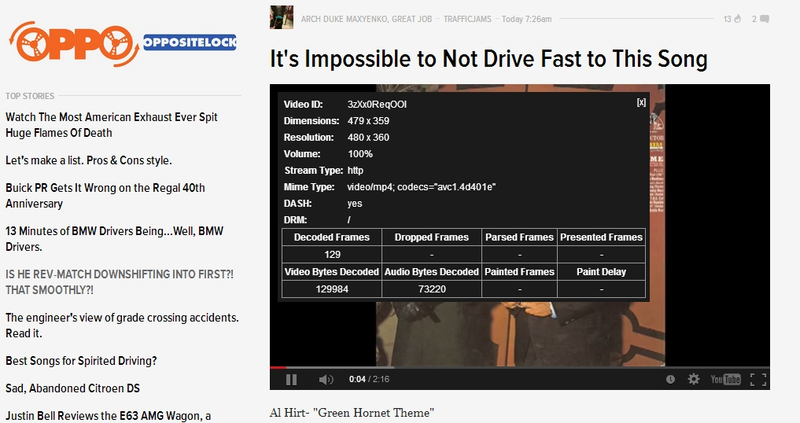Click the Mime Type value video/mp4
The width and height of the screenshot is (800, 423).
[x=421, y=187]
